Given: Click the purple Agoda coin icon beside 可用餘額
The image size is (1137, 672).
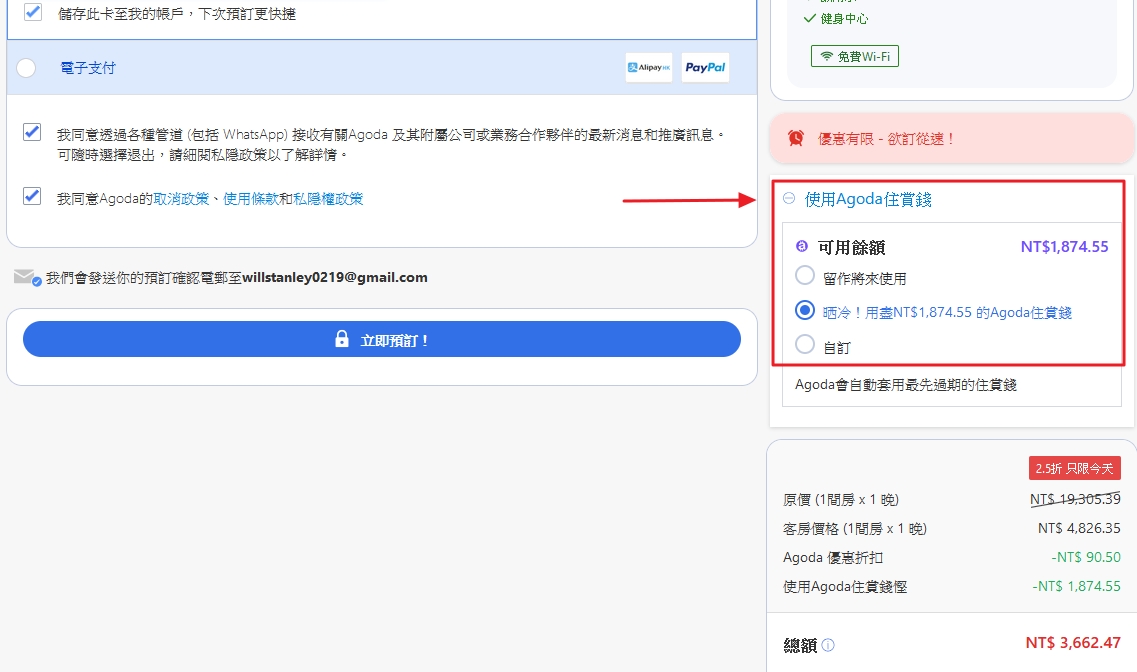Looking at the screenshot, I should (801, 246).
